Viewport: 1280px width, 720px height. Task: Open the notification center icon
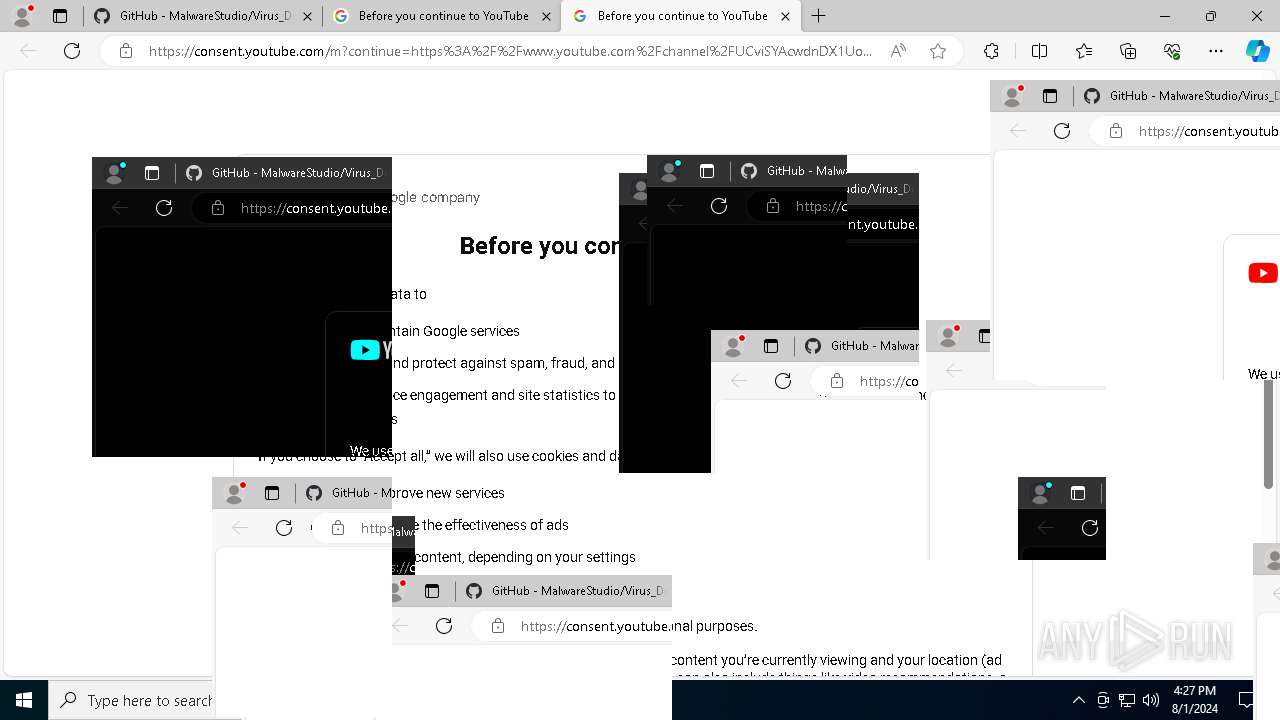pos(1246,700)
